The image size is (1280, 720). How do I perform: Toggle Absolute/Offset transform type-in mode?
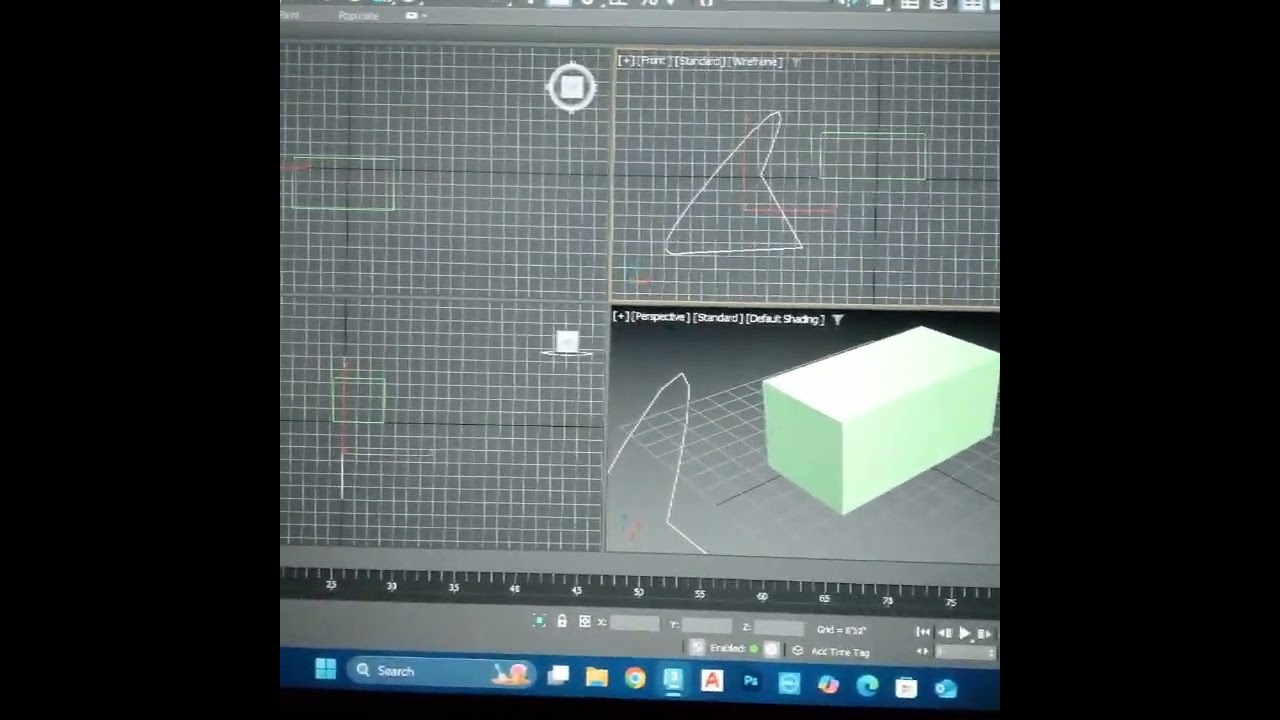(x=584, y=622)
